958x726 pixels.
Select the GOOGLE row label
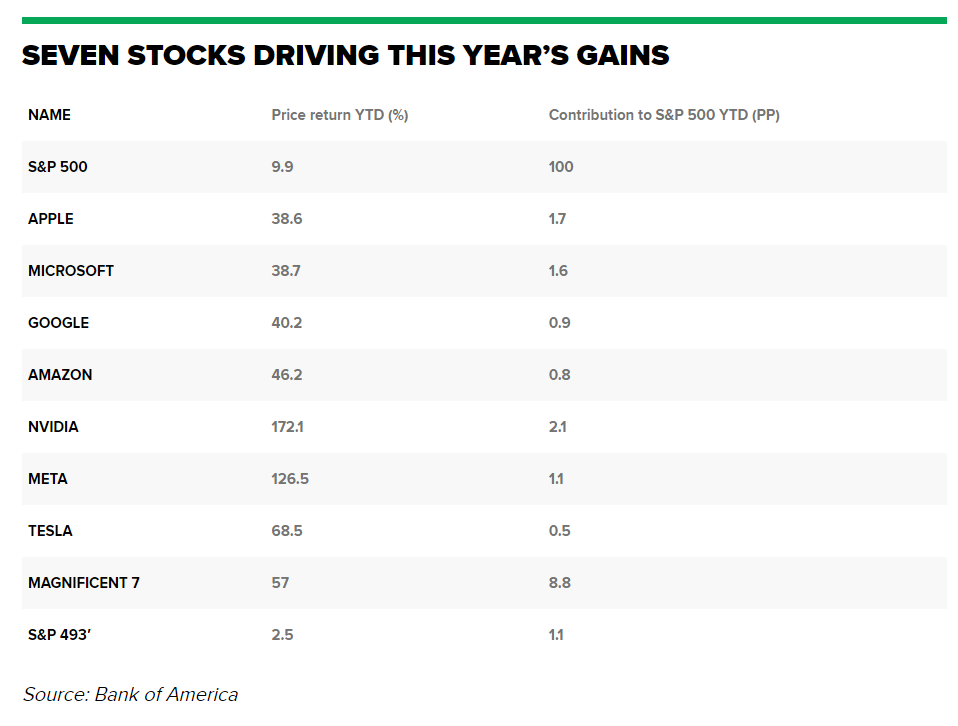point(59,323)
